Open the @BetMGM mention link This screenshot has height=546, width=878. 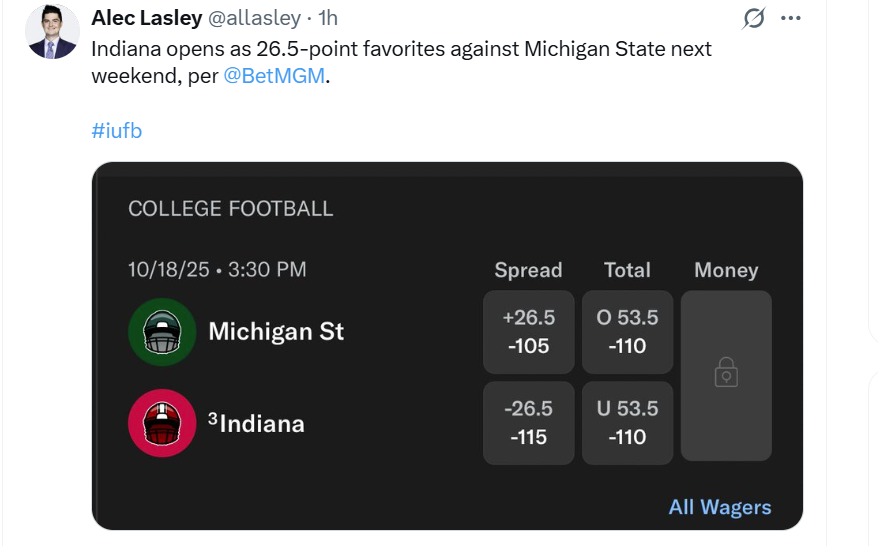pos(274,77)
